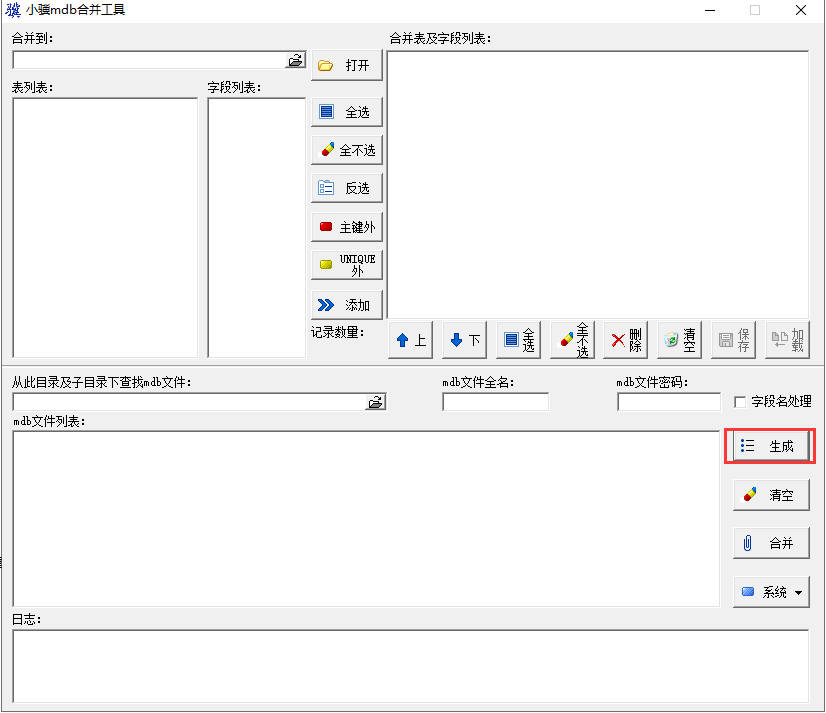Screen dimensions: 826x713
Task: Deselect all fields with 全不选
Action: click(x=347, y=149)
